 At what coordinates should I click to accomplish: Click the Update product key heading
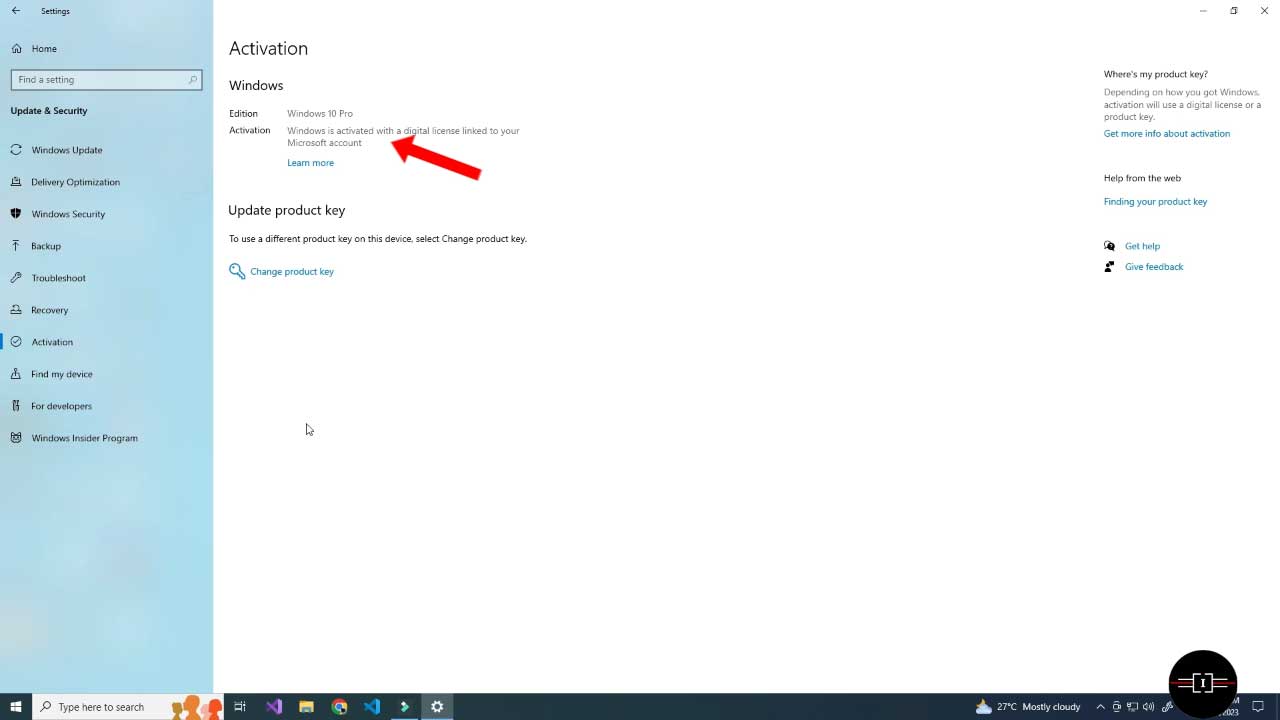pyautogui.click(x=287, y=210)
